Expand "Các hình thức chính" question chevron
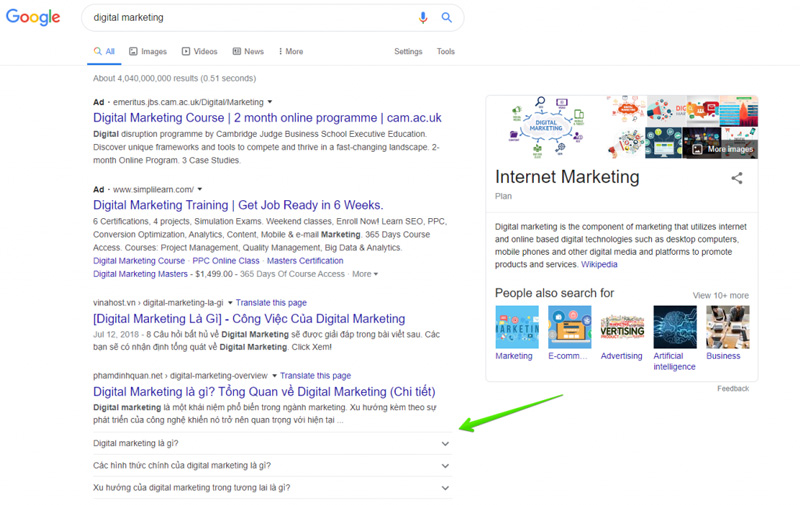800x505 pixels. 445,465
